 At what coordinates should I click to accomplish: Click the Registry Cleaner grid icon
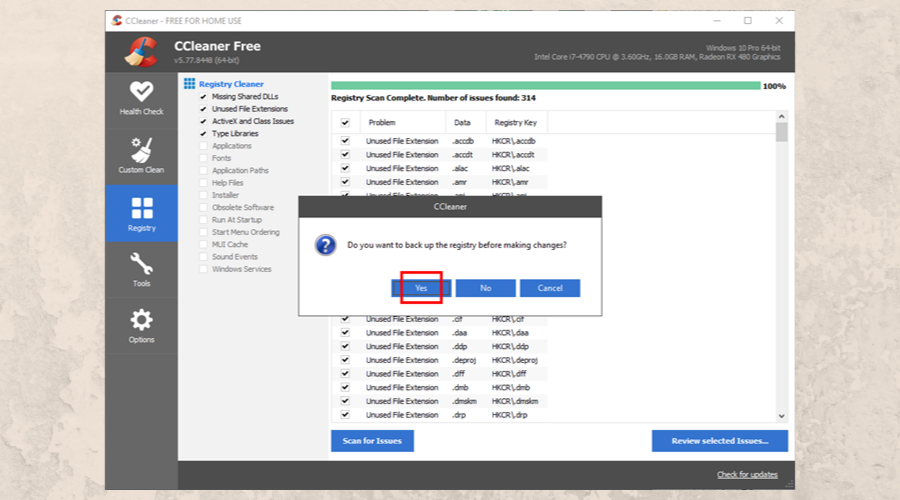pos(190,84)
